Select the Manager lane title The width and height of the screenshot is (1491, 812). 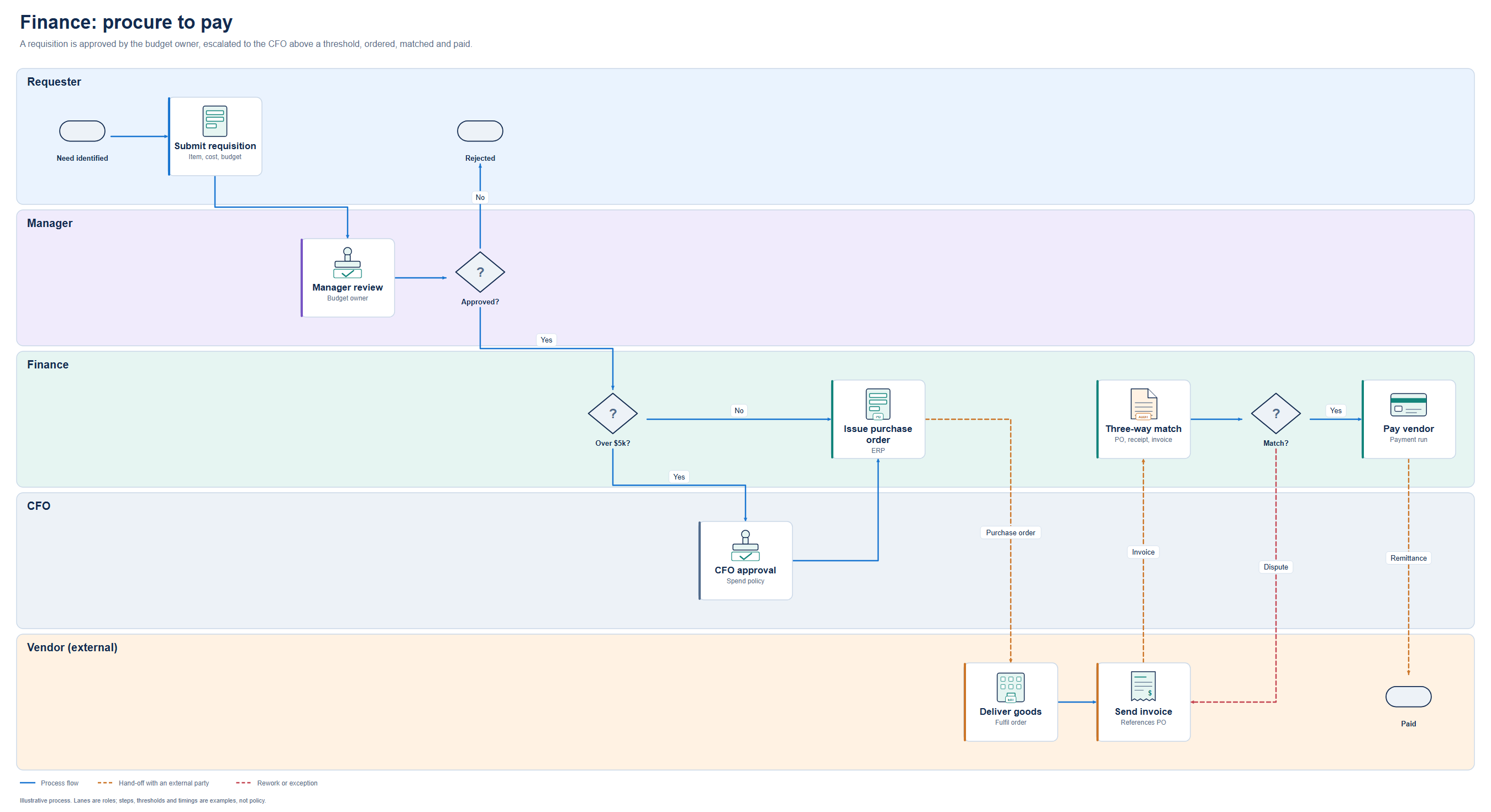point(50,223)
